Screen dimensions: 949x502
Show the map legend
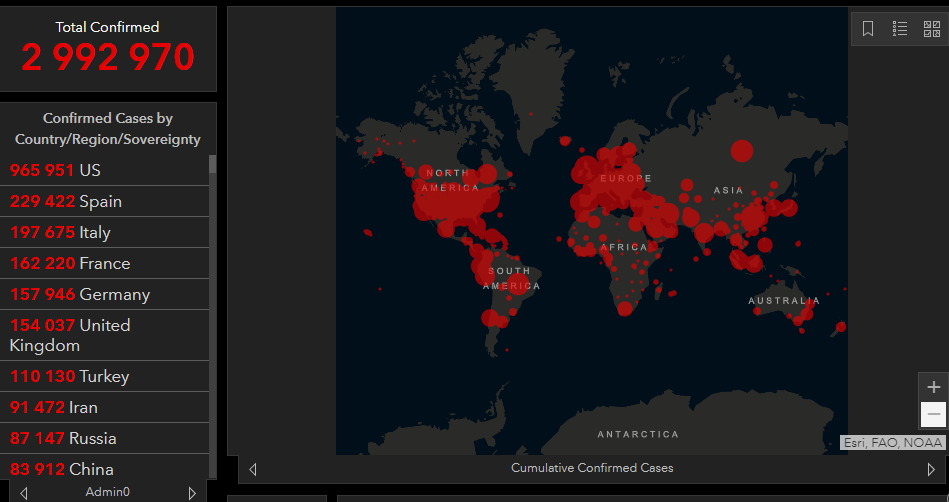pos(900,29)
